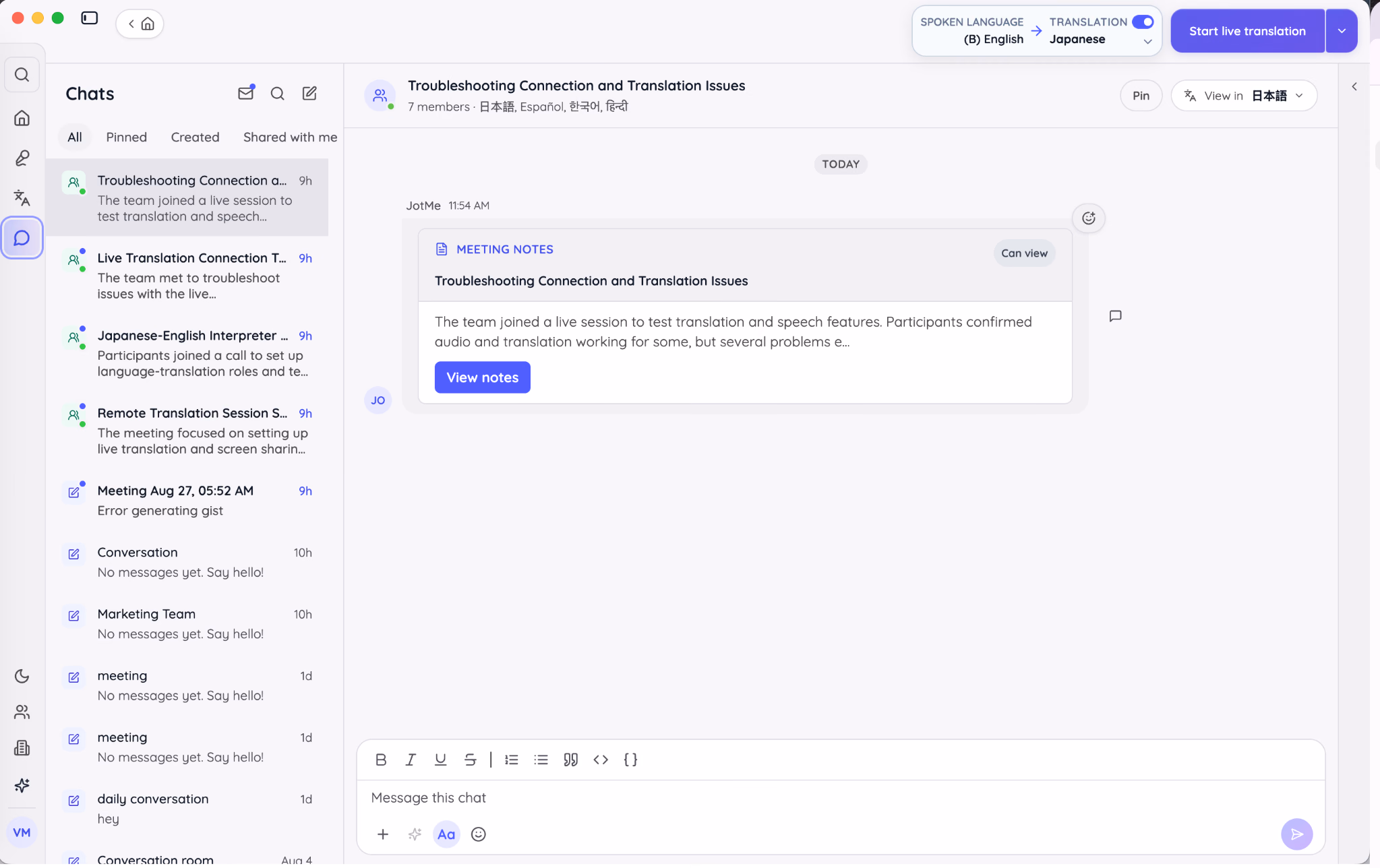Select the Chats sidebar icon
This screenshot has height=868, width=1380.
point(22,238)
